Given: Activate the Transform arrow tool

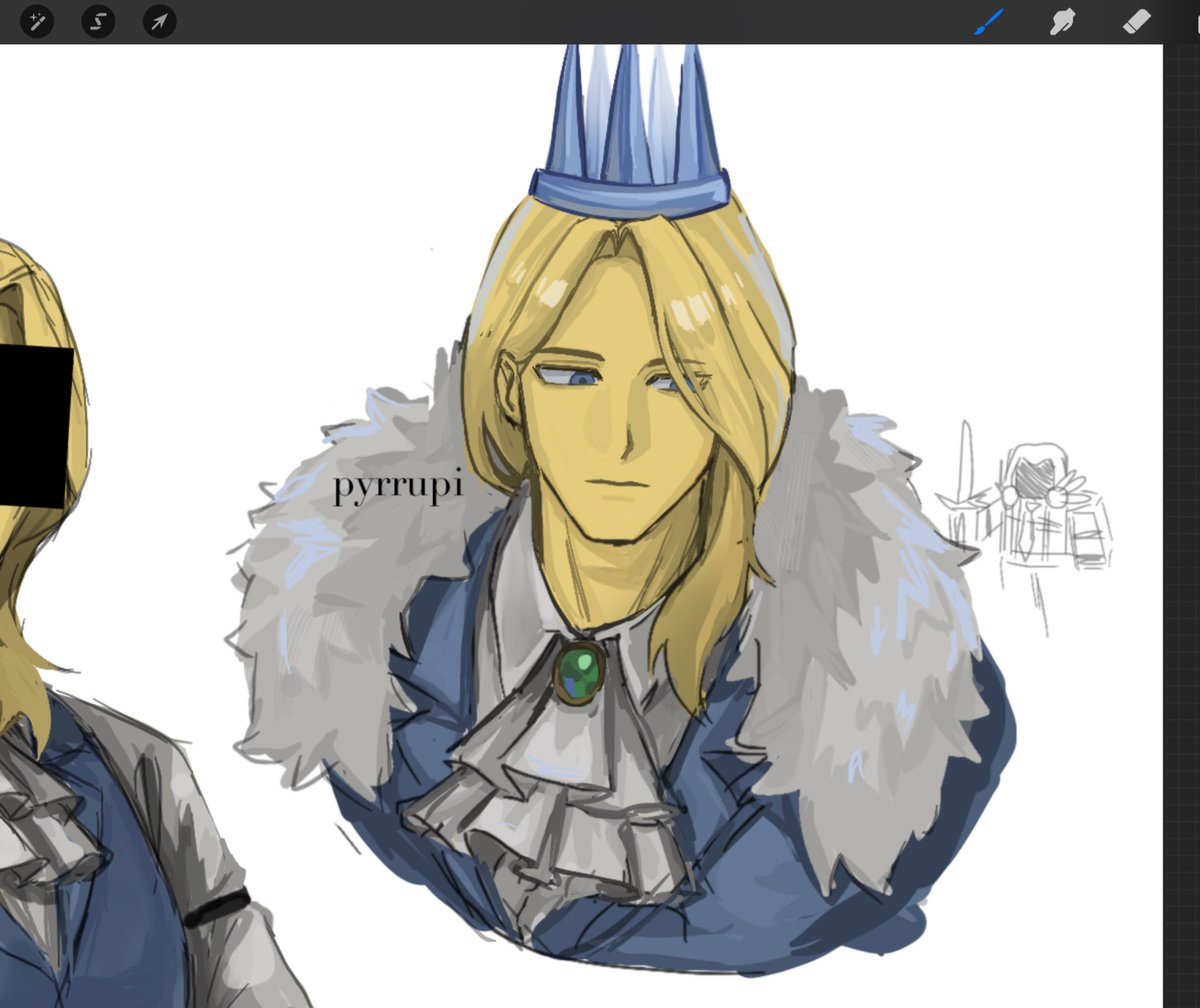Looking at the screenshot, I should click(x=159, y=21).
